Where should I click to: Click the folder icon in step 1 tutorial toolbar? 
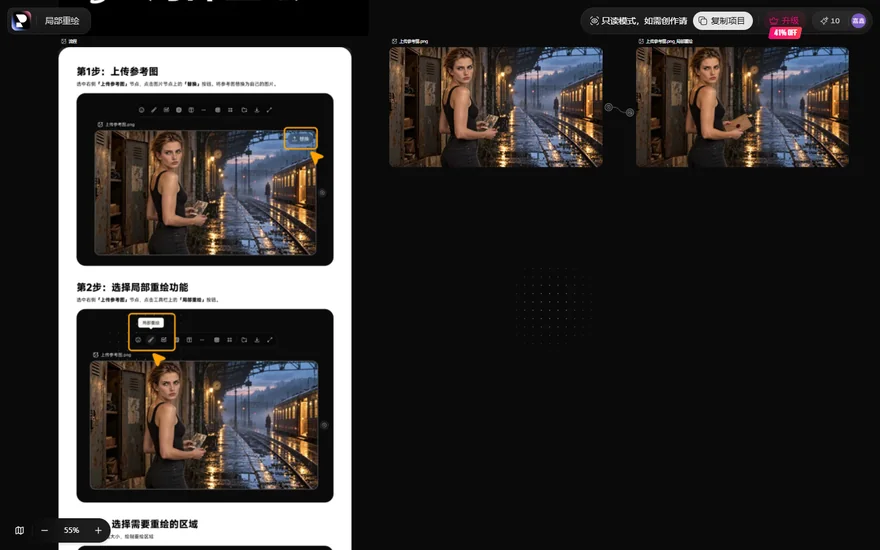point(244,110)
